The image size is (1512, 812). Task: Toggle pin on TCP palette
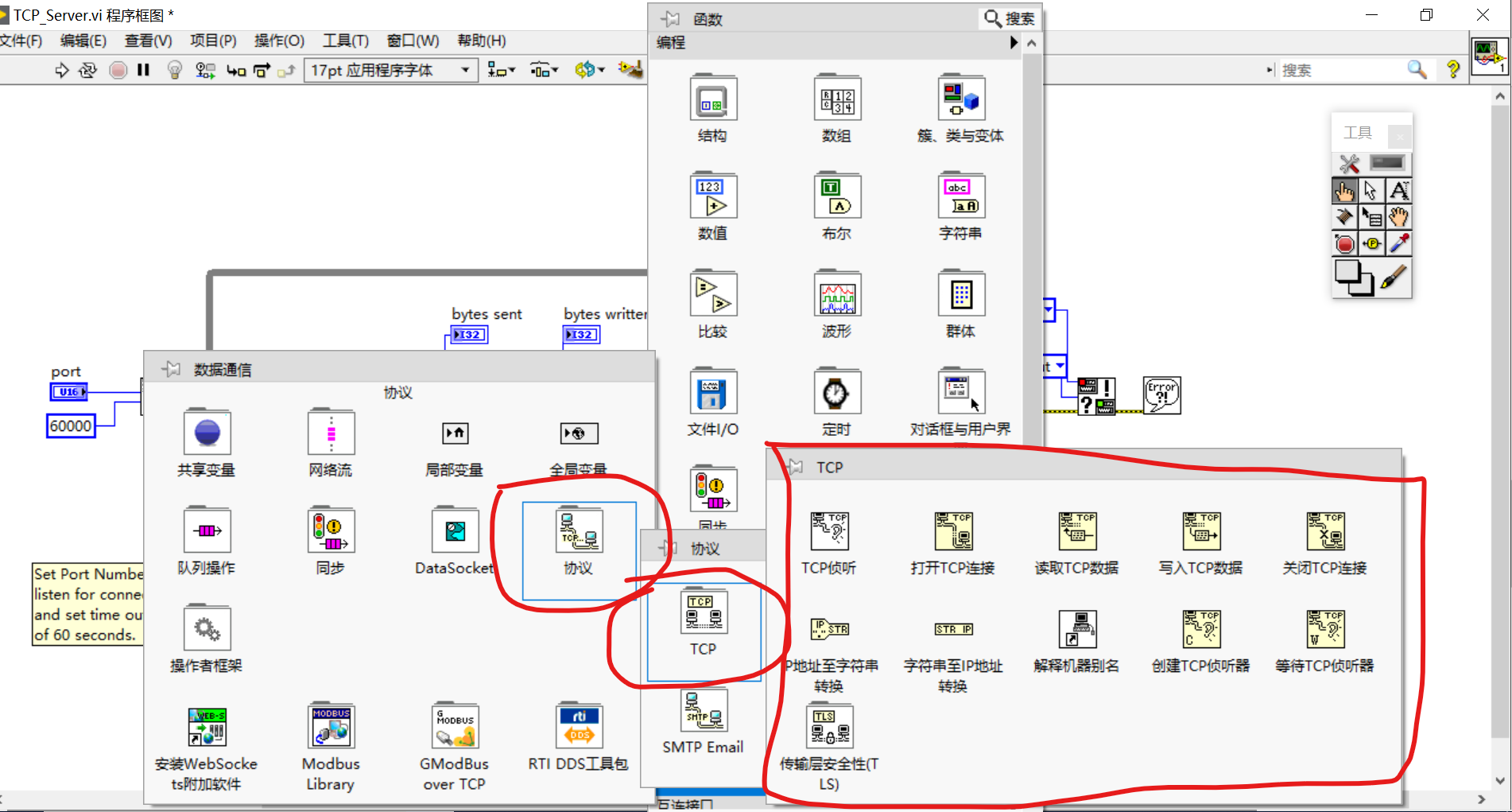[793, 467]
